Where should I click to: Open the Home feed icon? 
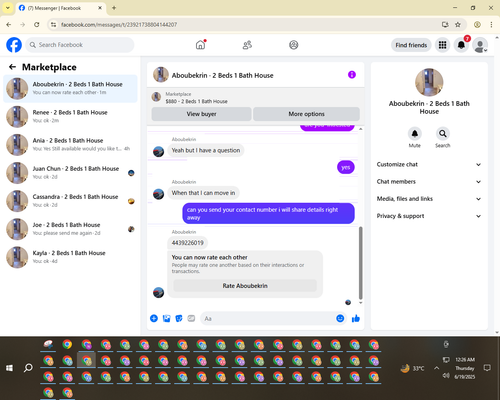coord(200,45)
